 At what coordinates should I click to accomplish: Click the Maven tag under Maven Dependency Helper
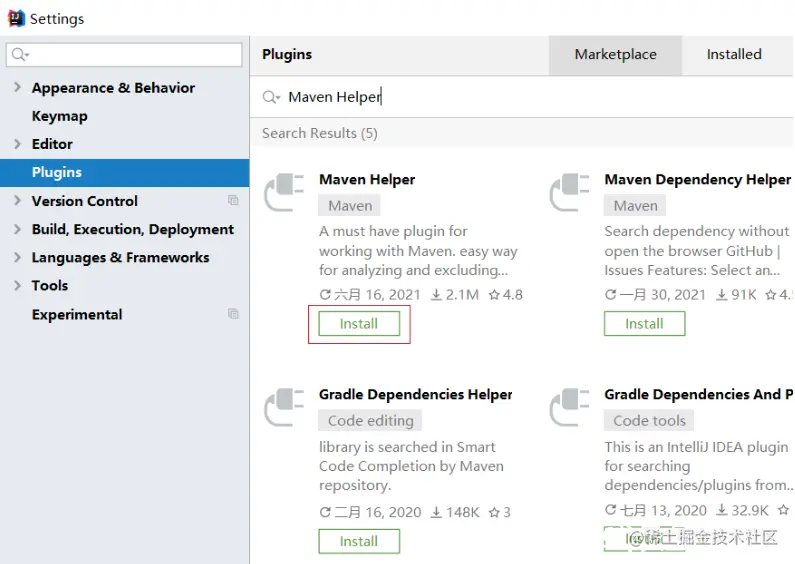coord(635,206)
